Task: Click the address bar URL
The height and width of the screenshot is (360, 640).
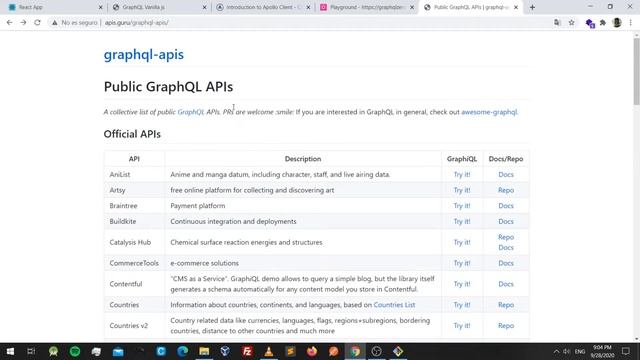Action: click(x=137, y=23)
